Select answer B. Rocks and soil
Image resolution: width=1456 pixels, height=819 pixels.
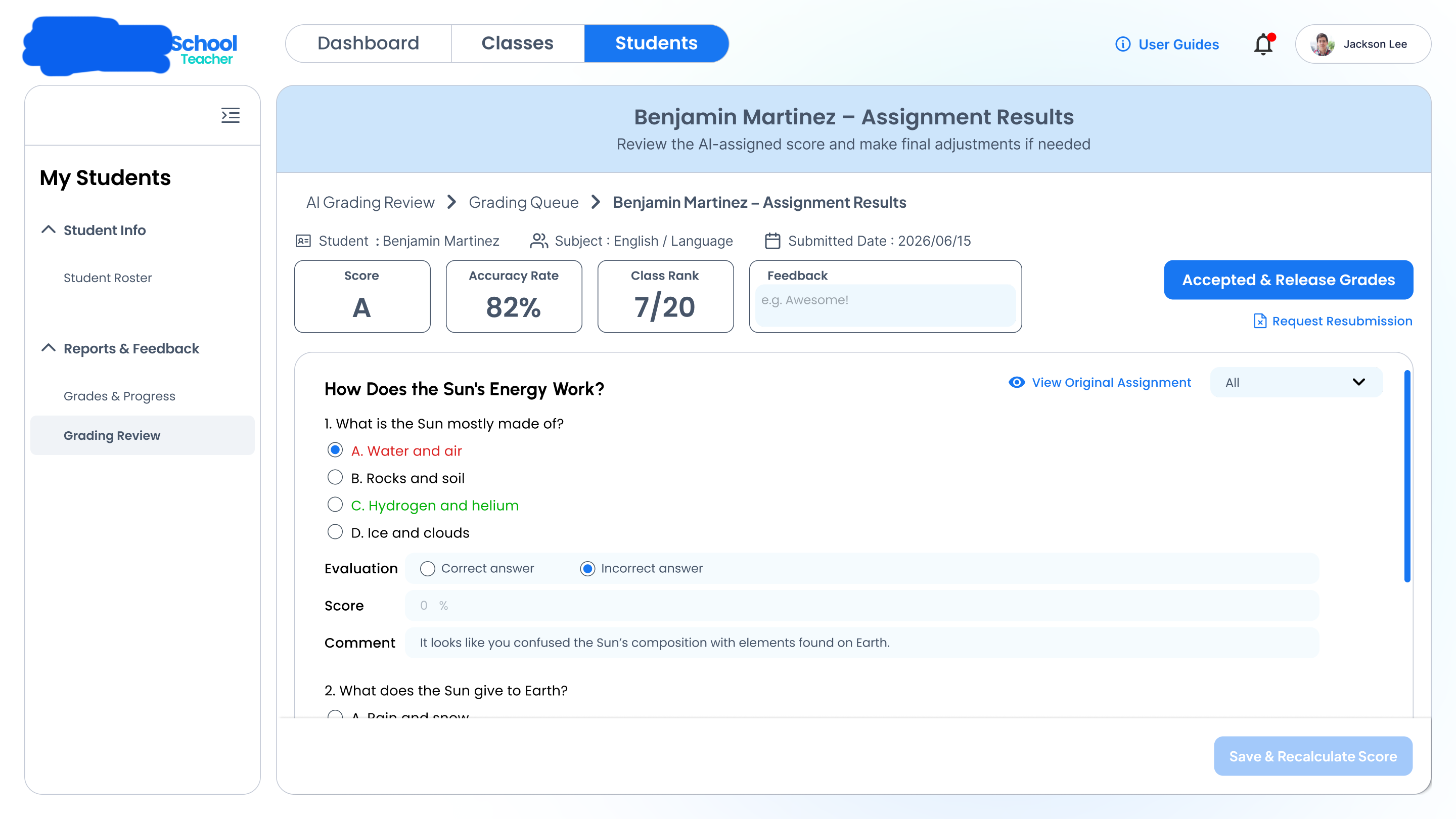click(335, 478)
